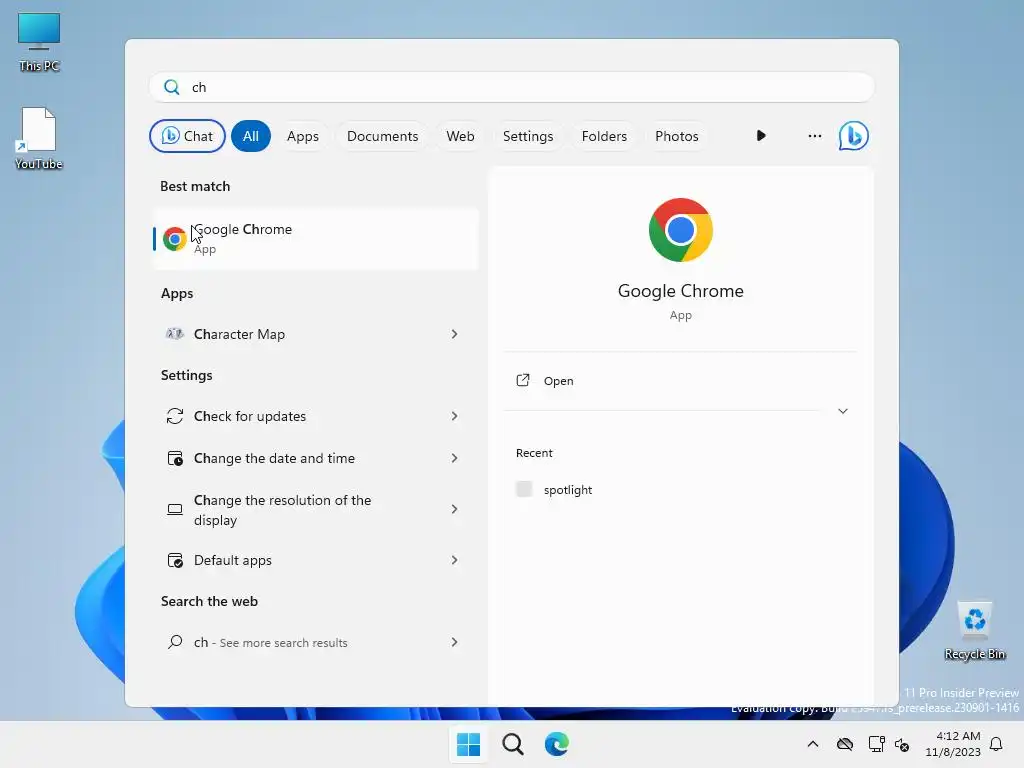The width and height of the screenshot is (1024, 768).
Task: Open the Windows Start button
Action: pyautogui.click(x=468, y=744)
